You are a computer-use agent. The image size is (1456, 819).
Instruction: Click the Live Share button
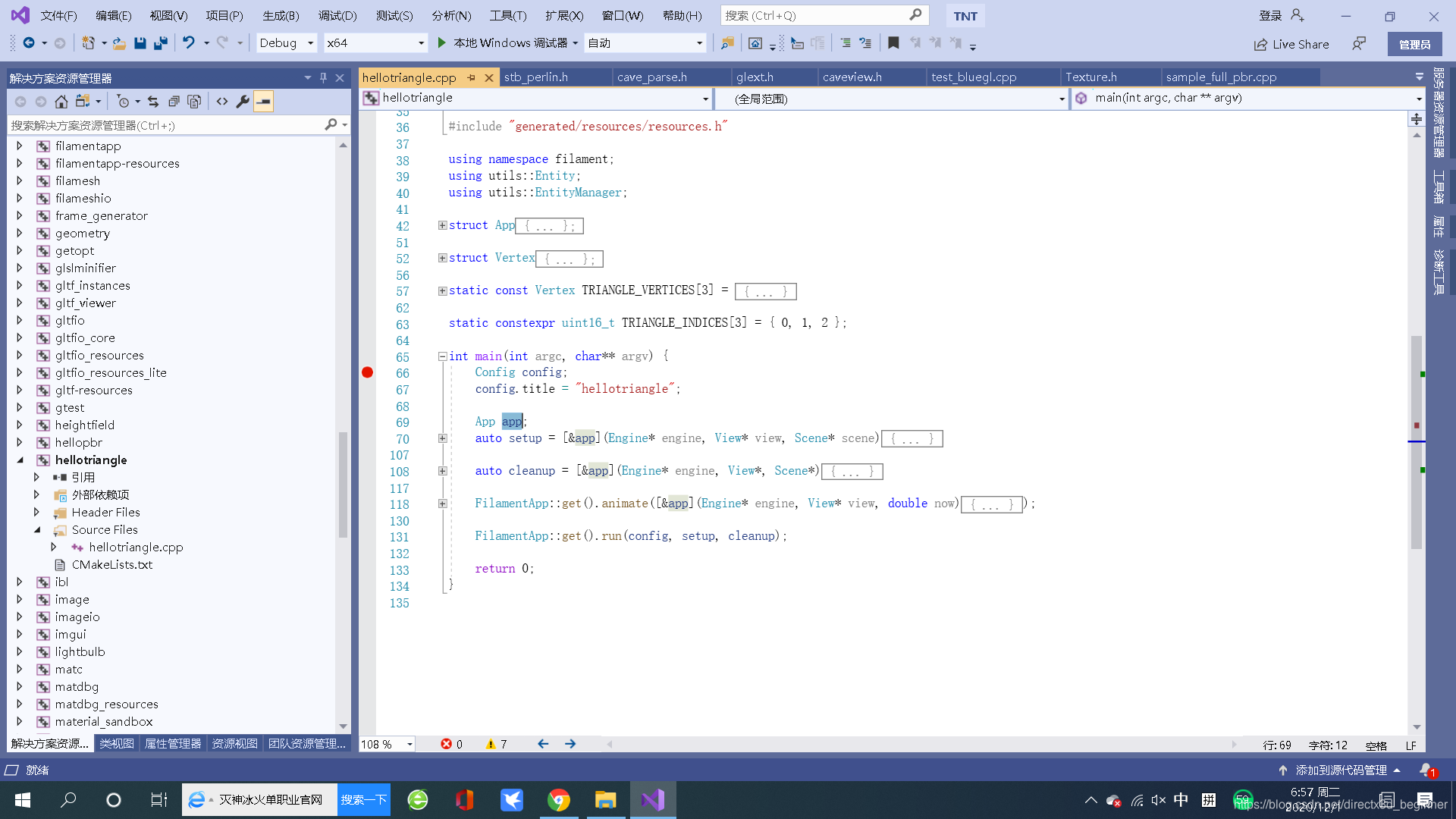click(1291, 44)
